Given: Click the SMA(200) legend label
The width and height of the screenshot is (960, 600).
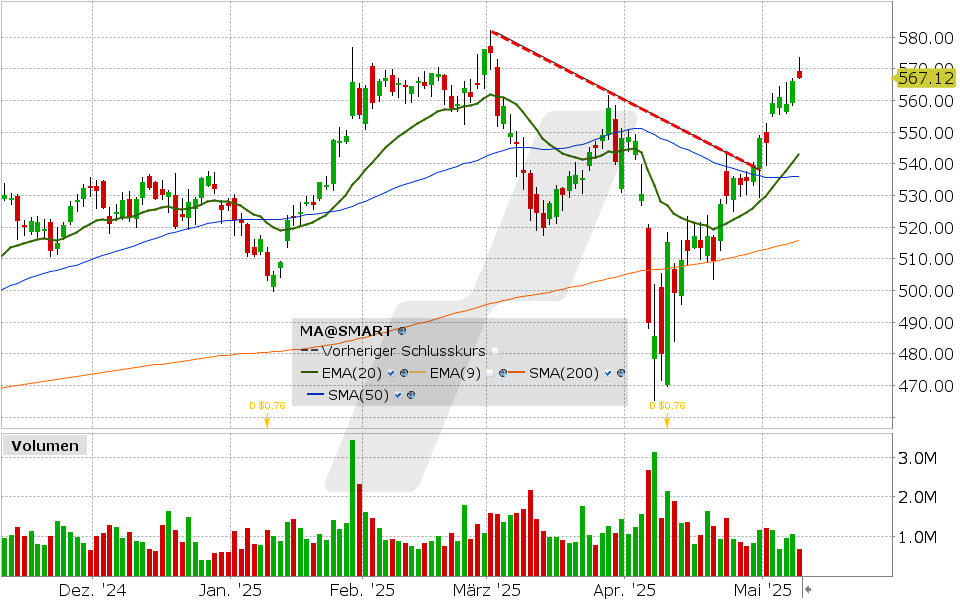Looking at the screenshot, I should (x=564, y=373).
